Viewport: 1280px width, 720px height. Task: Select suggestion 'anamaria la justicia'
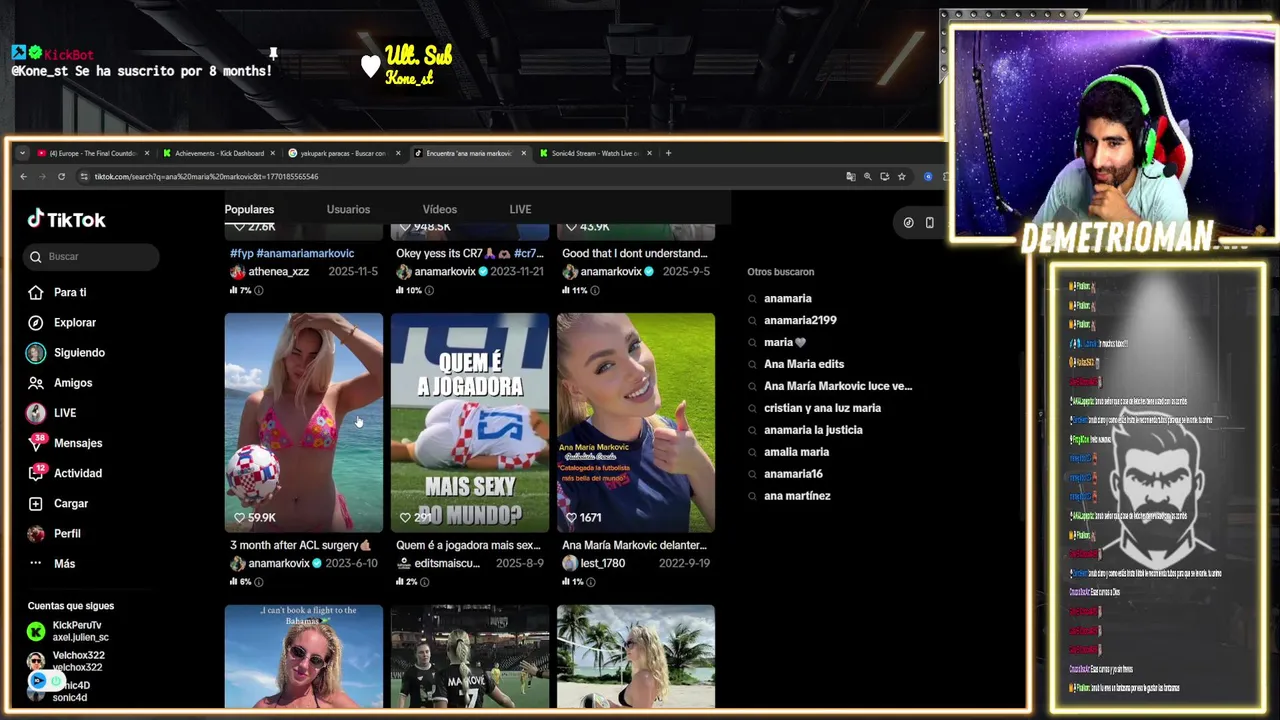click(x=813, y=430)
